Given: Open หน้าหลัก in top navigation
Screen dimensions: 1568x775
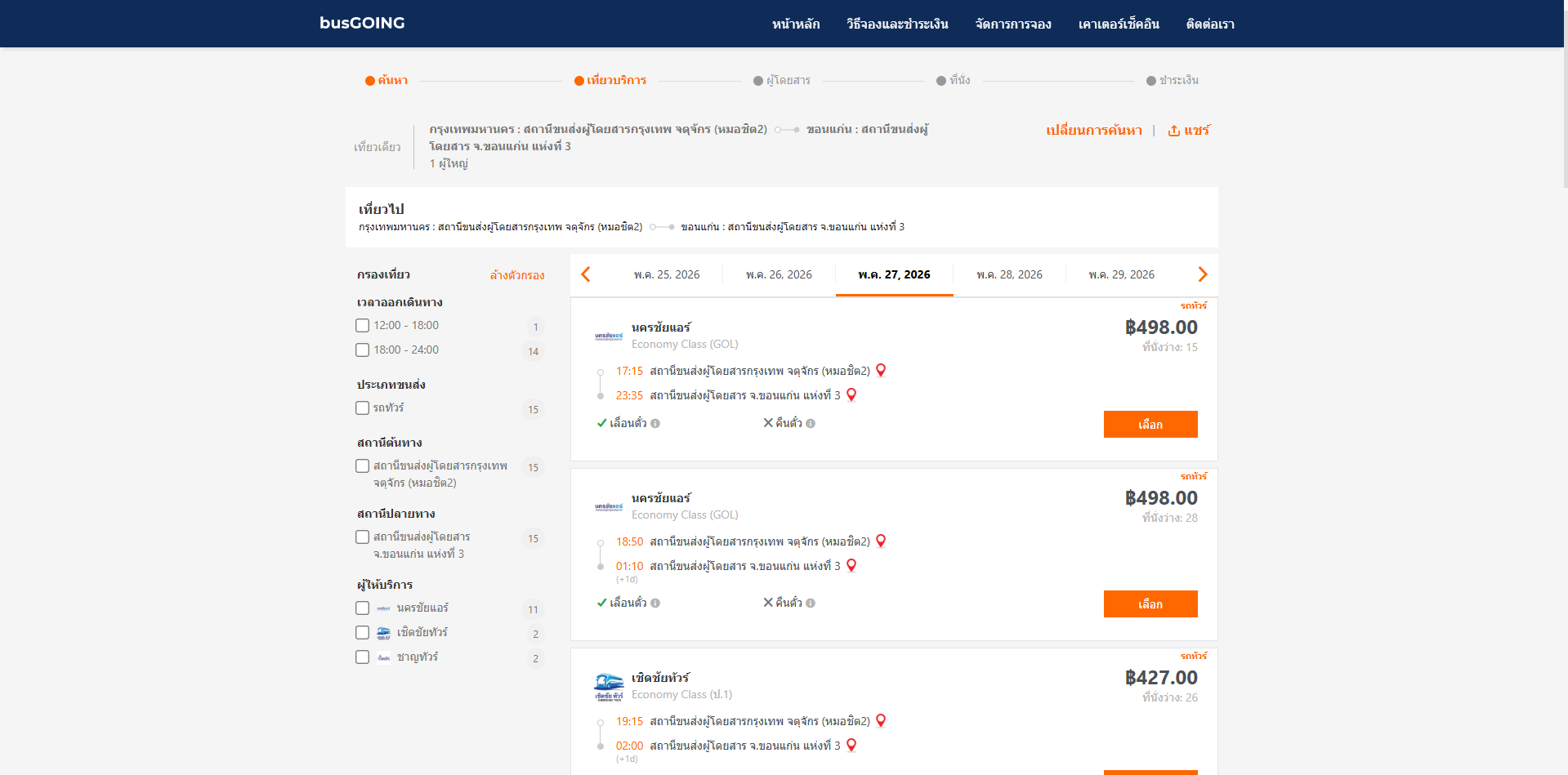Looking at the screenshot, I should pos(796,24).
